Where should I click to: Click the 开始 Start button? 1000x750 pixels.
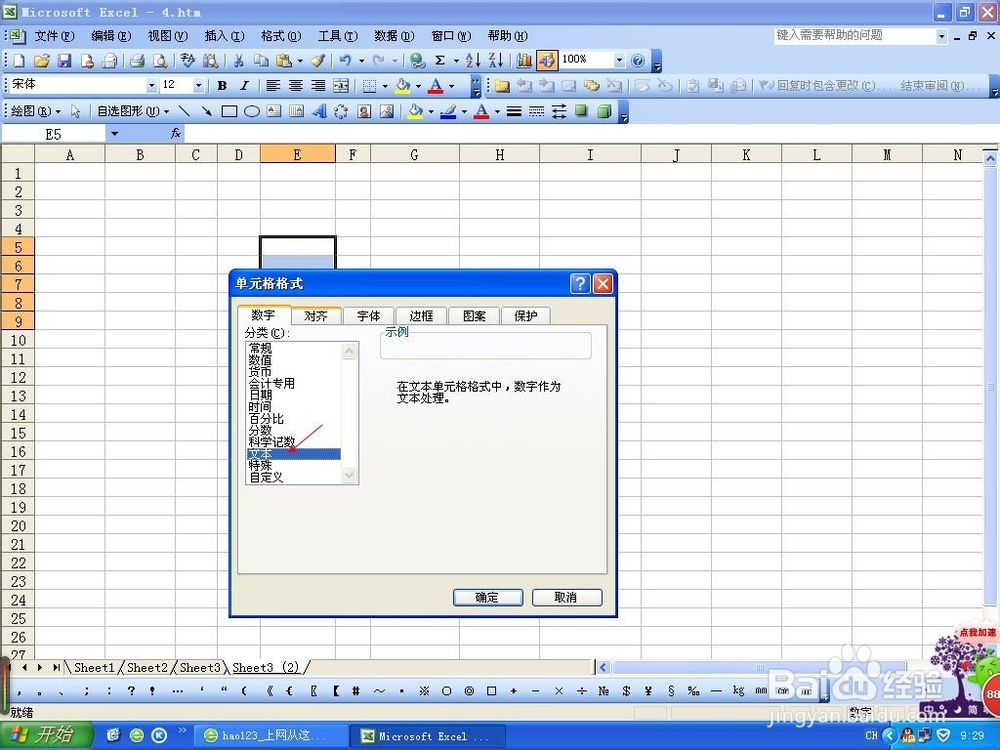(x=46, y=736)
